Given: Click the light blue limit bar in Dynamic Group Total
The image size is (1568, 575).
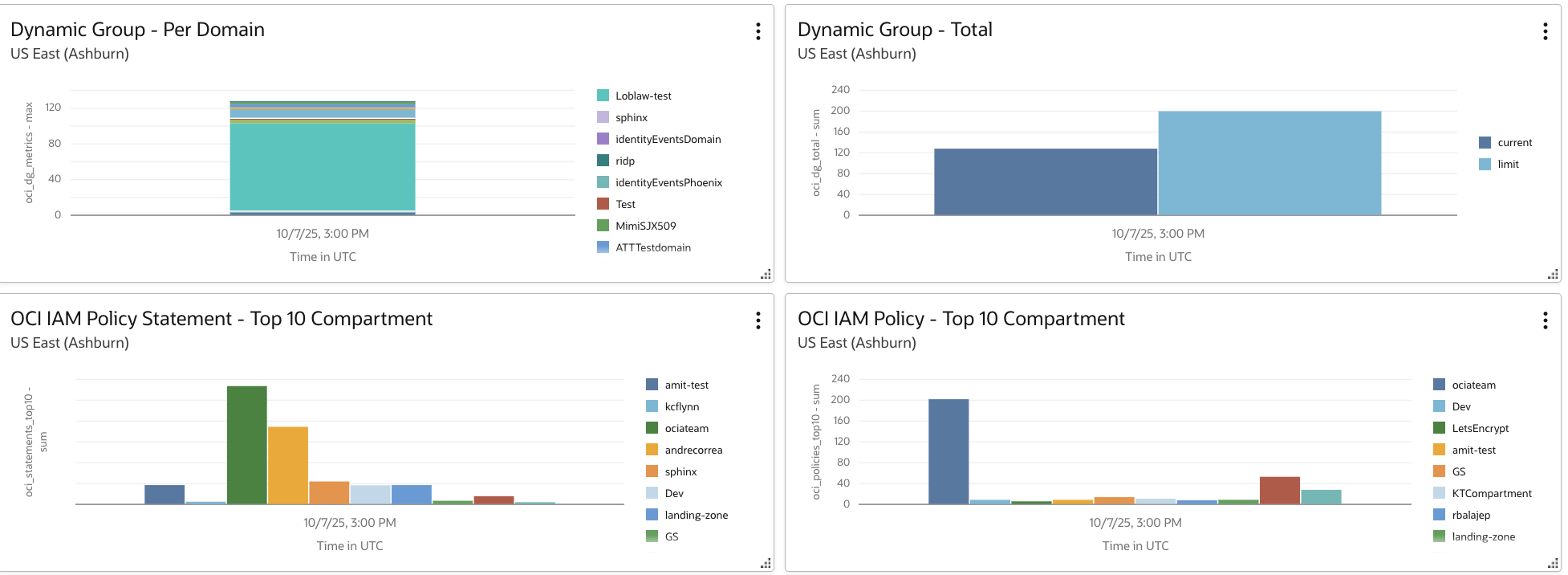Looking at the screenshot, I should pos(1269,163).
